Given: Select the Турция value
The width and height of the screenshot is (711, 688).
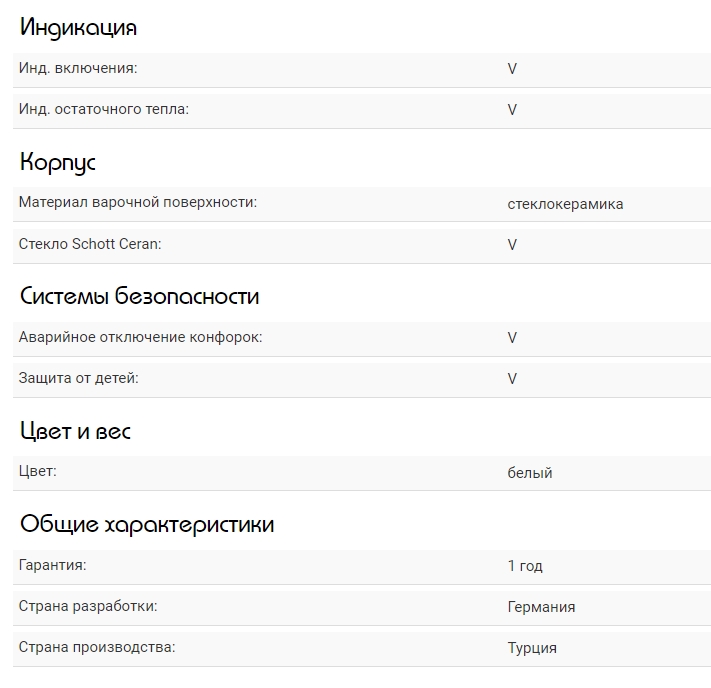Looking at the screenshot, I should (x=532, y=648).
